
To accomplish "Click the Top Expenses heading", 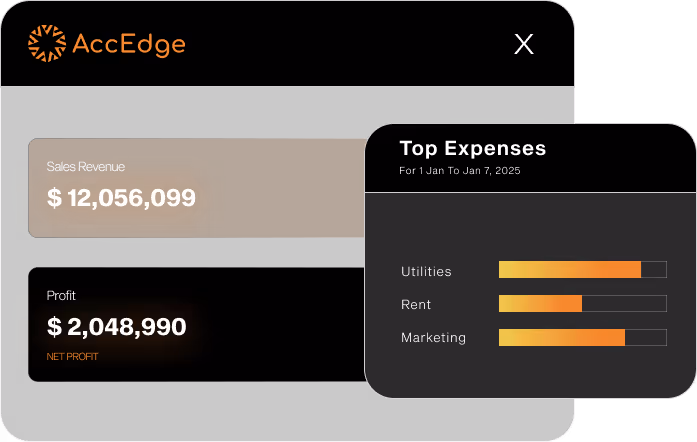I will point(473,149).
